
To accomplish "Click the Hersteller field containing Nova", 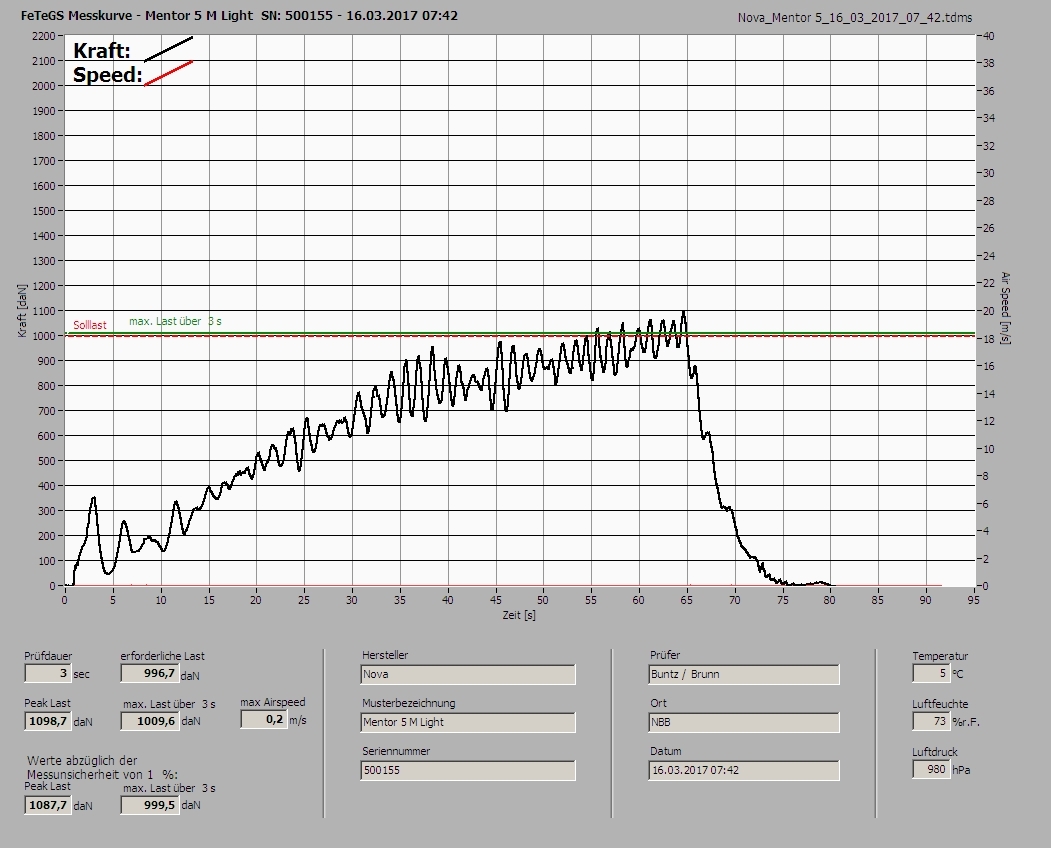I will [468, 674].
